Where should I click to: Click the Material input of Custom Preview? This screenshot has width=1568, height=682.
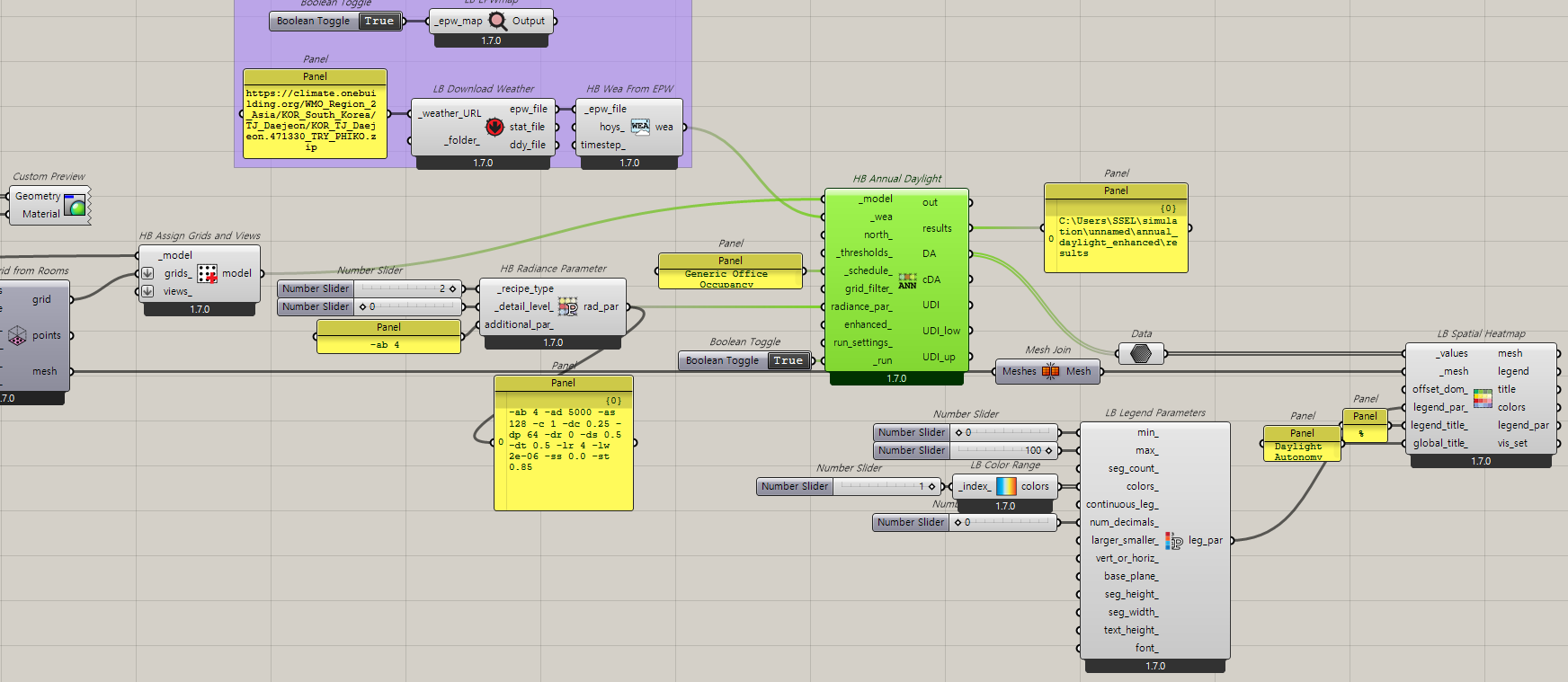coord(41,215)
